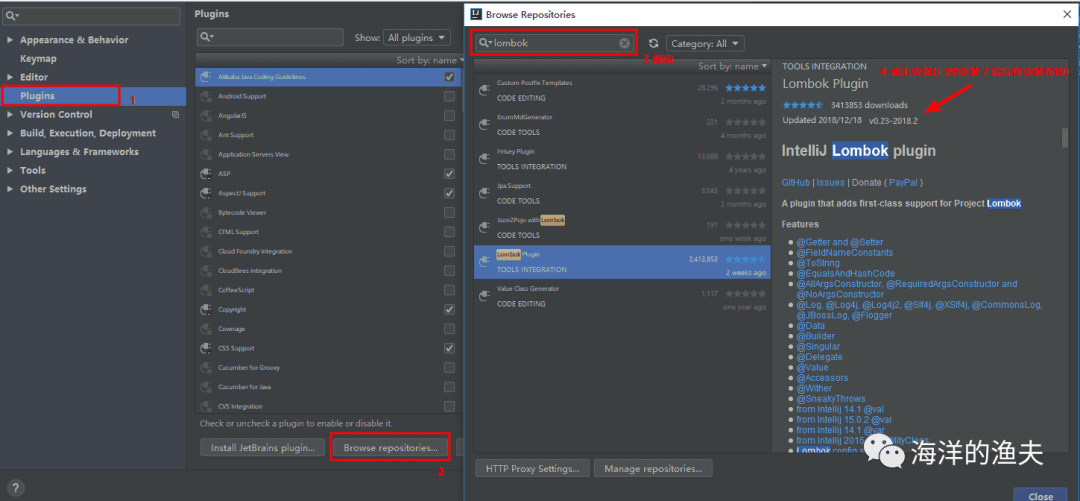Click the search magnifier in Plugins panel
The height and width of the screenshot is (501, 1080).
click(x=207, y=37)
